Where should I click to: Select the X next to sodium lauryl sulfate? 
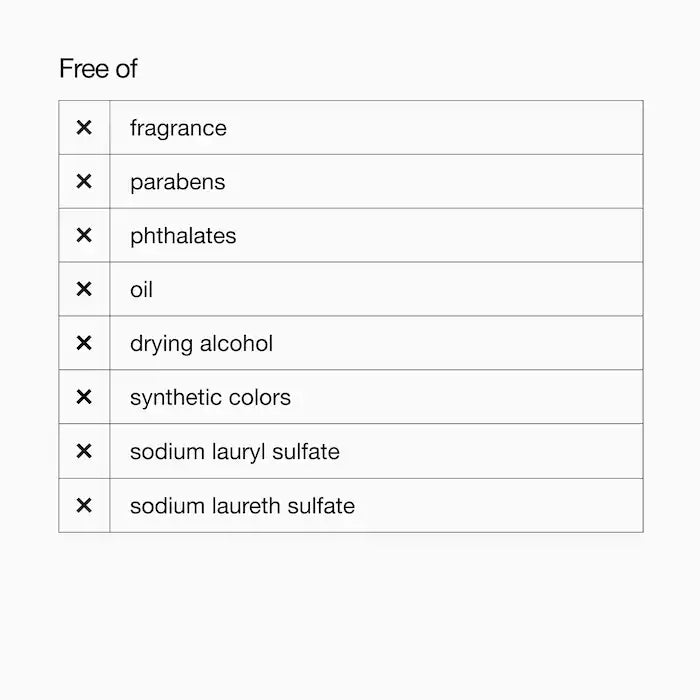(x=84, y=452)
